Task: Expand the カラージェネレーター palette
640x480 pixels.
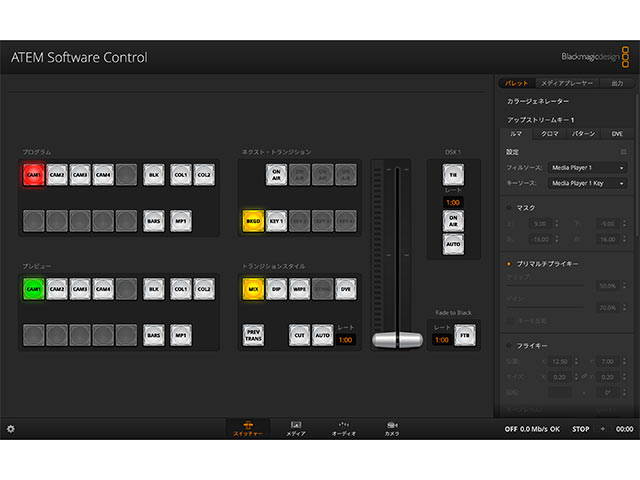Action: [538, 101]
